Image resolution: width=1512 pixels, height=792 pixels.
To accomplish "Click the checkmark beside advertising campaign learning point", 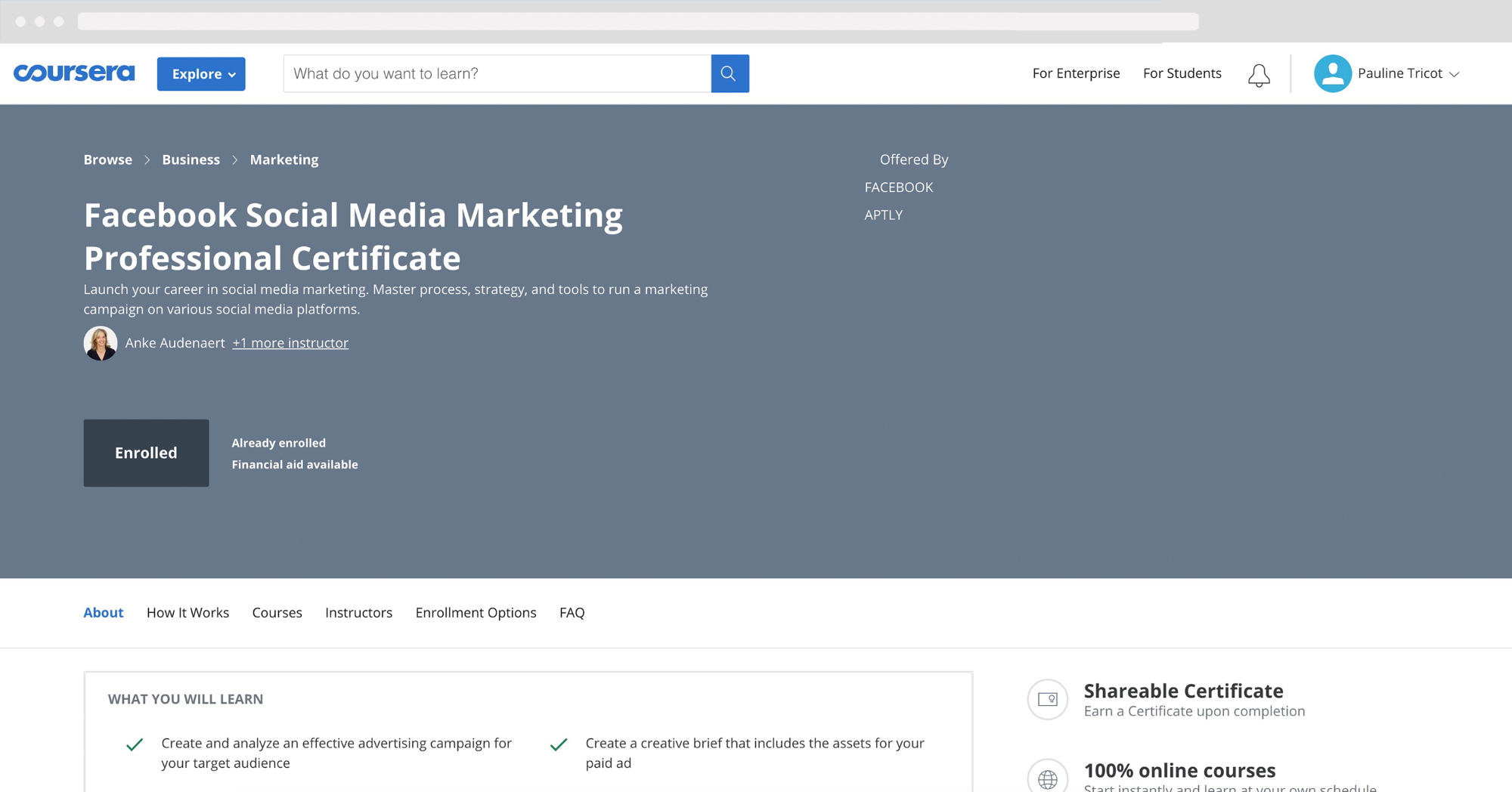I will point(134,744).
